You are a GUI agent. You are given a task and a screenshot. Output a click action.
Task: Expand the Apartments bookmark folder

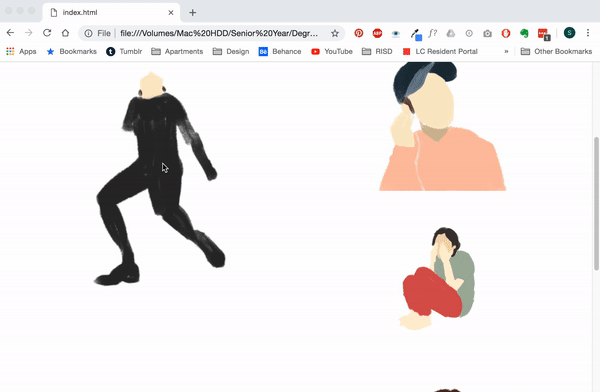click(x=177, y=51)
